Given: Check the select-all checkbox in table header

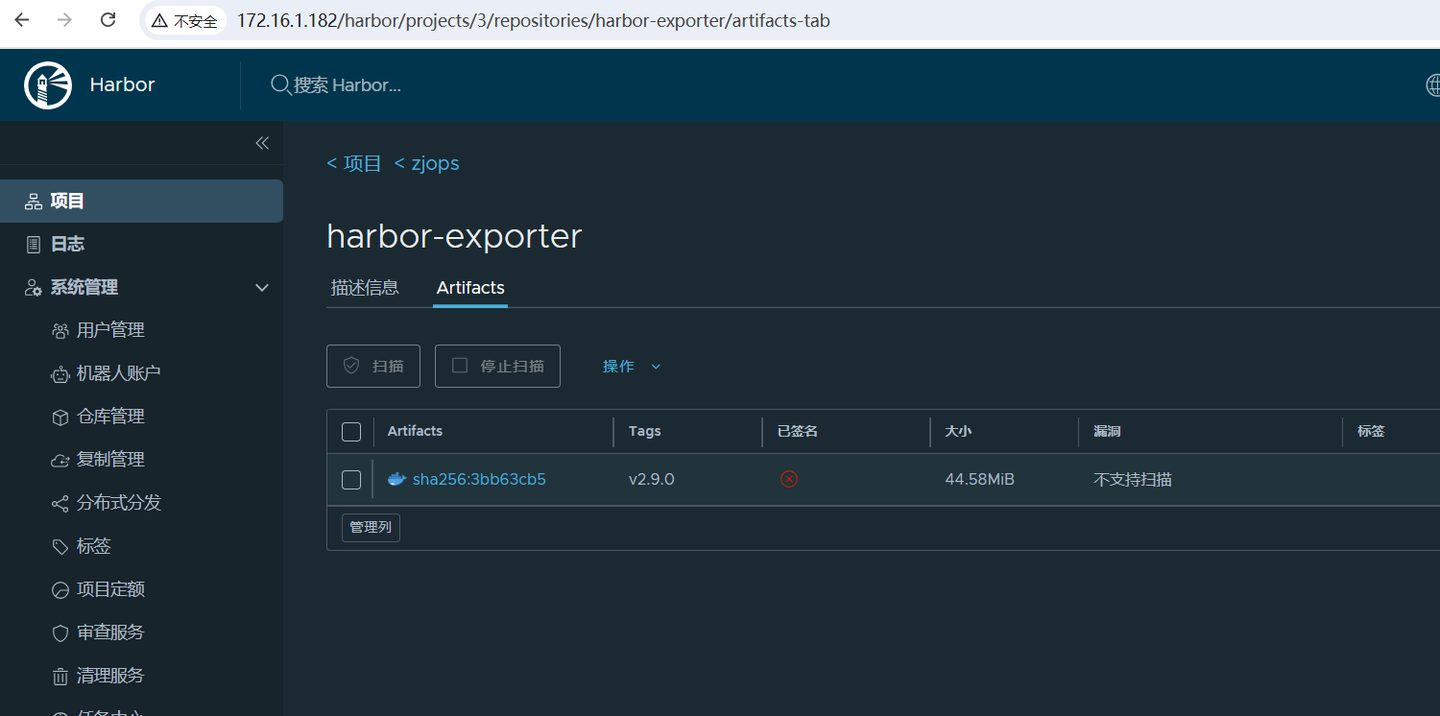Looking at the screenshot, I should point(351,431).
